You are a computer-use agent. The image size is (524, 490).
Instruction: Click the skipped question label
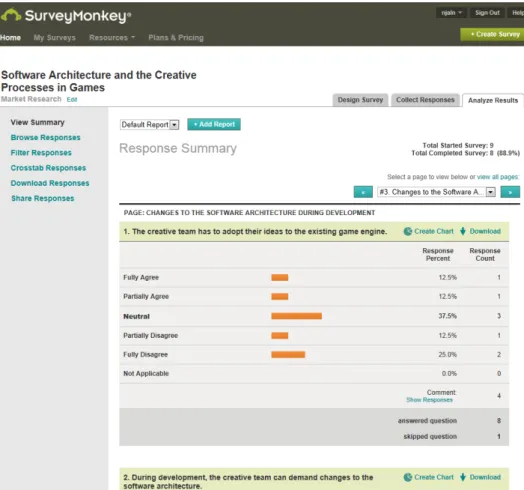click(430, 437)
